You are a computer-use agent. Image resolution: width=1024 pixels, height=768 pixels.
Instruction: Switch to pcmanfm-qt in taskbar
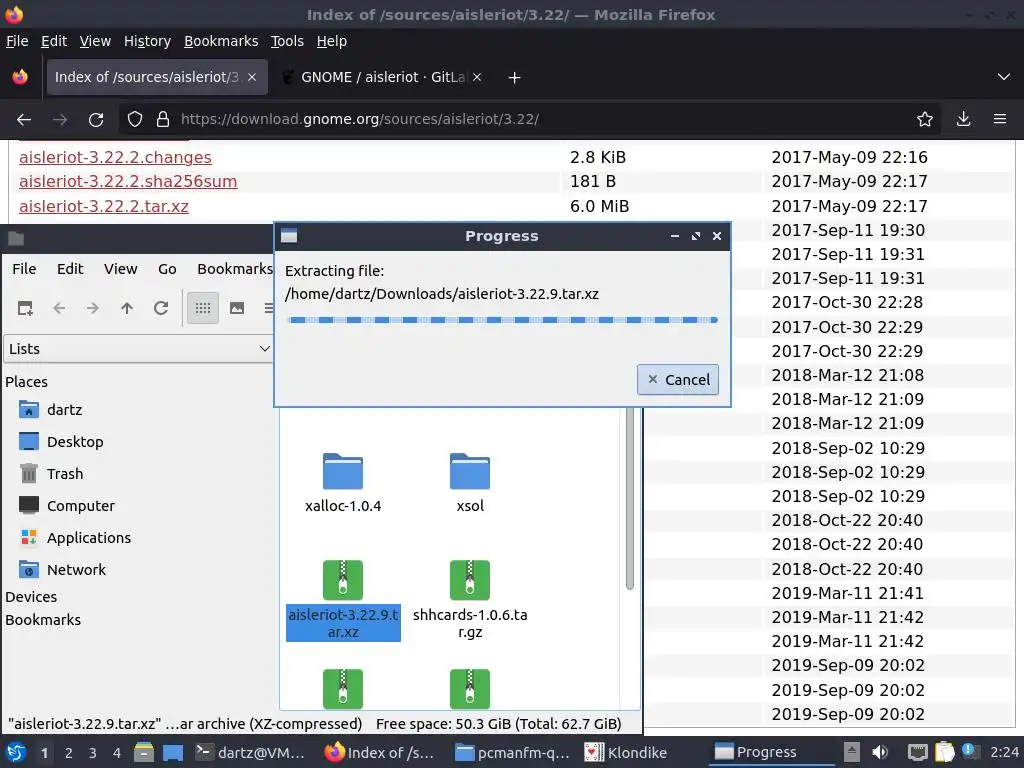tap(512, 752)
